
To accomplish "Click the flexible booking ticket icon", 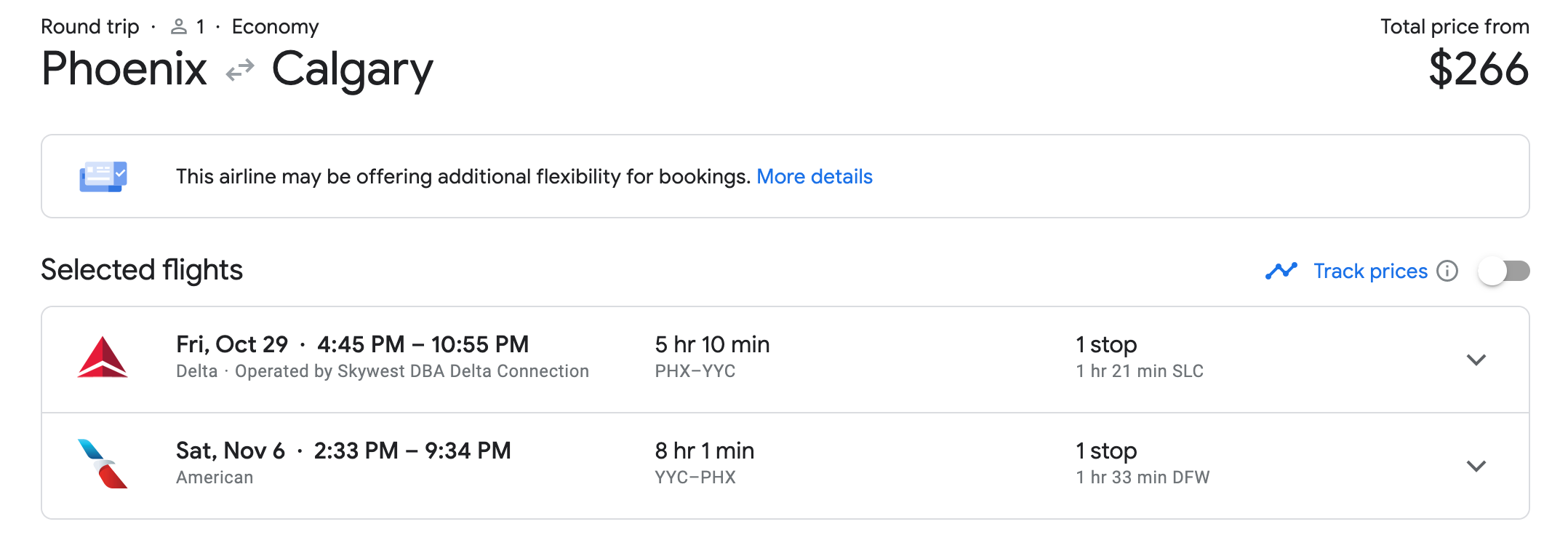I will [103, 177].
